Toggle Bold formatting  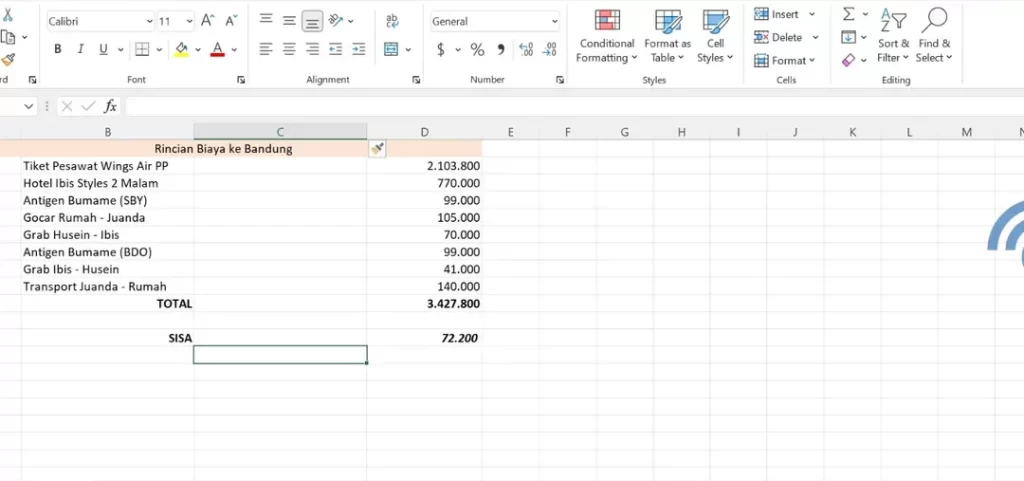click(58, 49)
